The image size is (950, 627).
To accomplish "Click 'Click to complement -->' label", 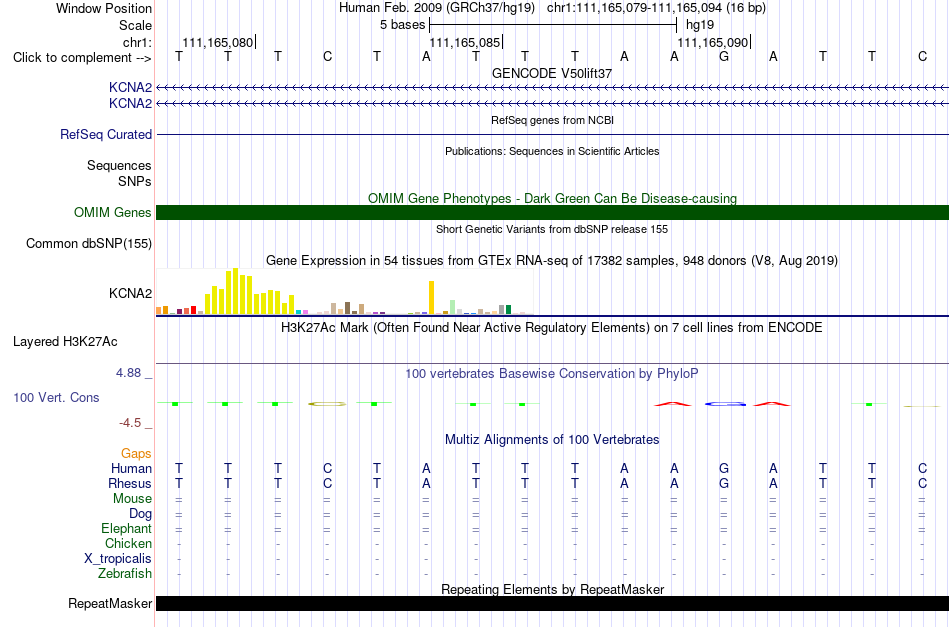I will pyautogui.click(x=82, y=58).
